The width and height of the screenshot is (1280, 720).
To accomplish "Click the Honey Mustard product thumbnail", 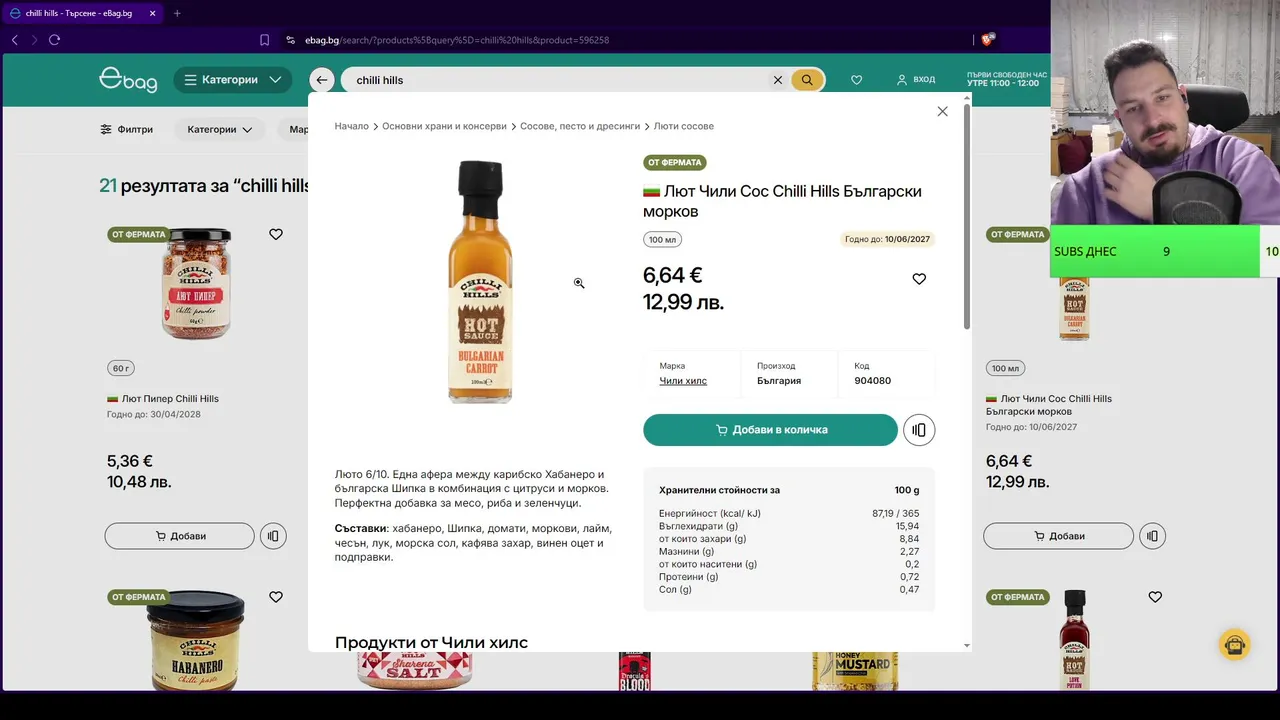I will (855, 670).
